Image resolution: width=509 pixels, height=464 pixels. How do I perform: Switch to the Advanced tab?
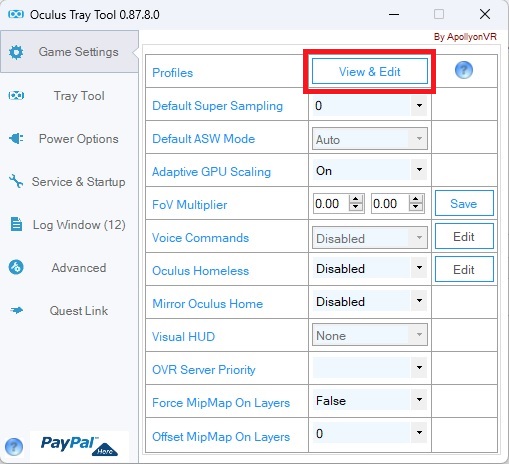[69, 268]
